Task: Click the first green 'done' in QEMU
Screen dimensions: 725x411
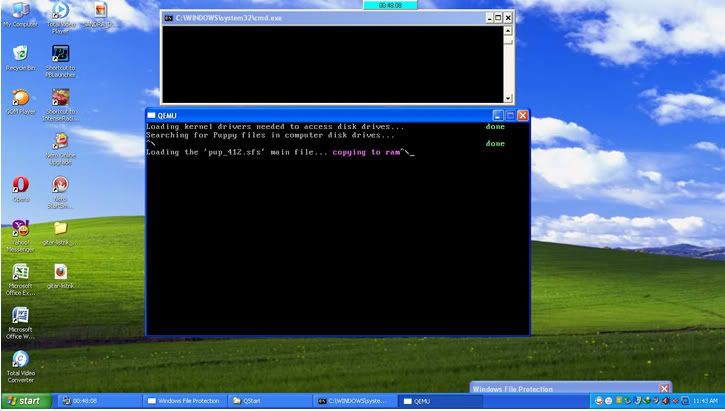Action: pos(495,126)
